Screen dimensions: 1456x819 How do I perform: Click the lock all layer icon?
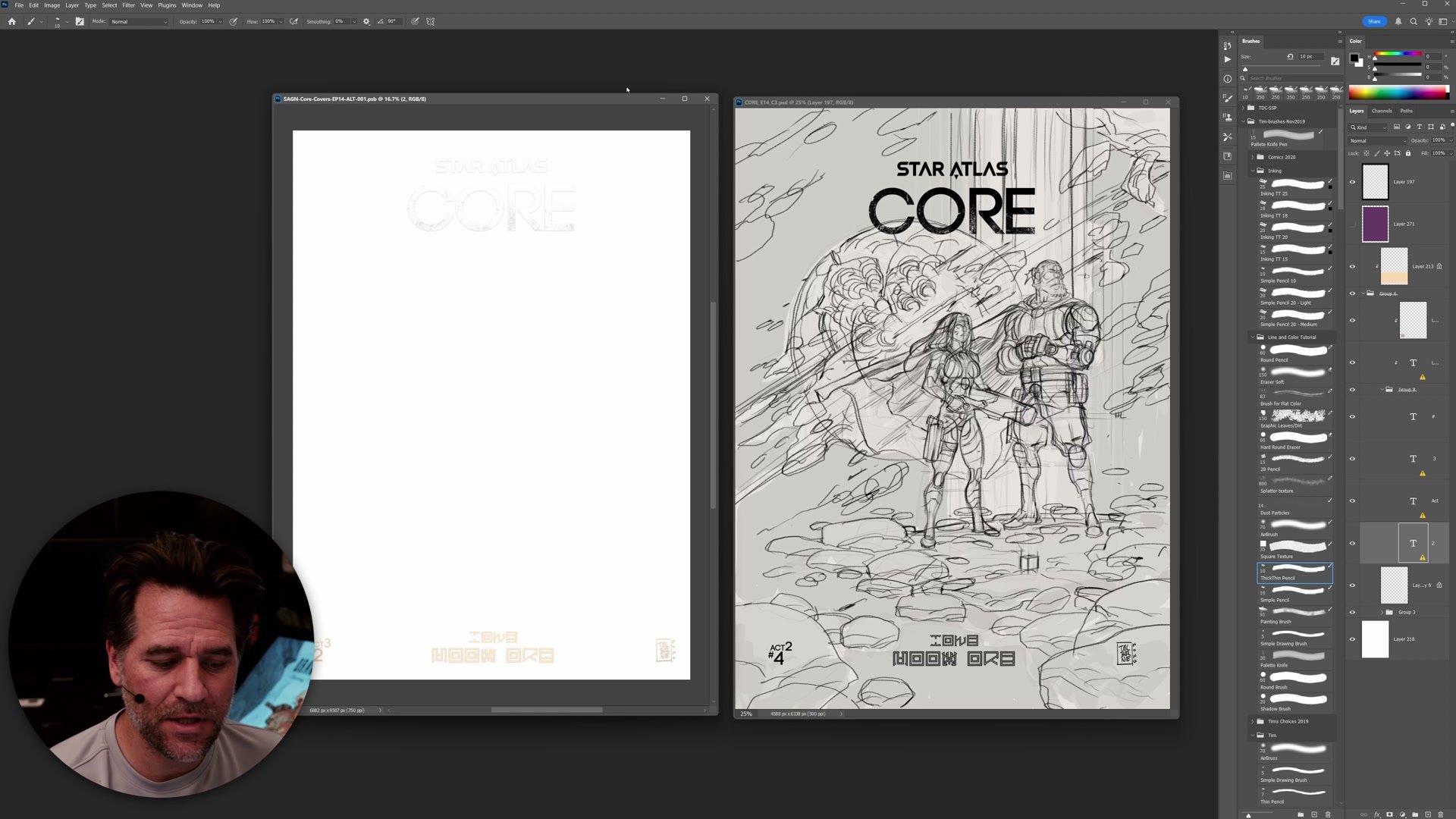(1408, 153)
